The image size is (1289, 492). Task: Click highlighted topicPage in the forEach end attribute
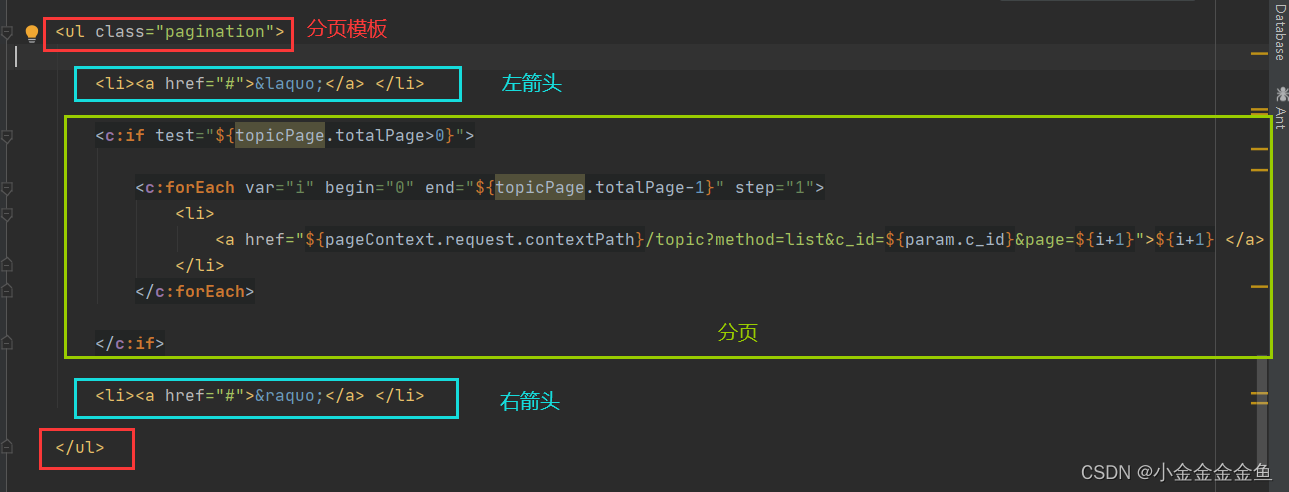click(x=540, y=188)
